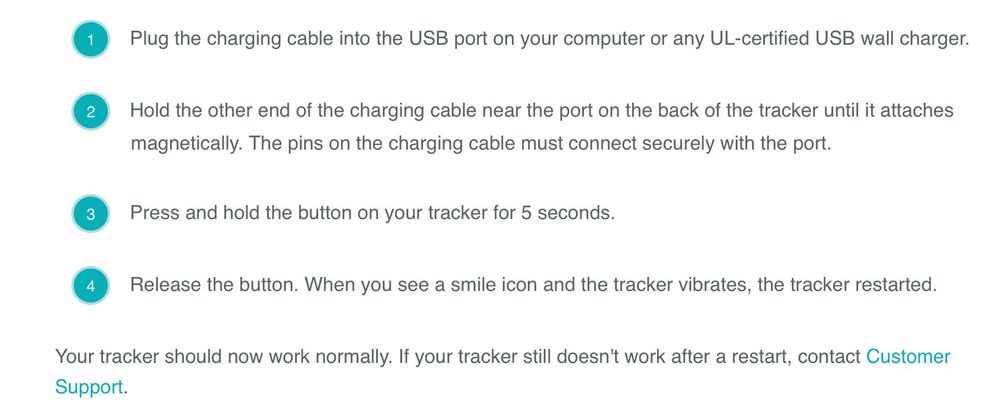Image resolution: width=999 pixels, height=404 pixels.
Task: Click the 'Hold the other end' instruction line
Action: tap(542, 111)
